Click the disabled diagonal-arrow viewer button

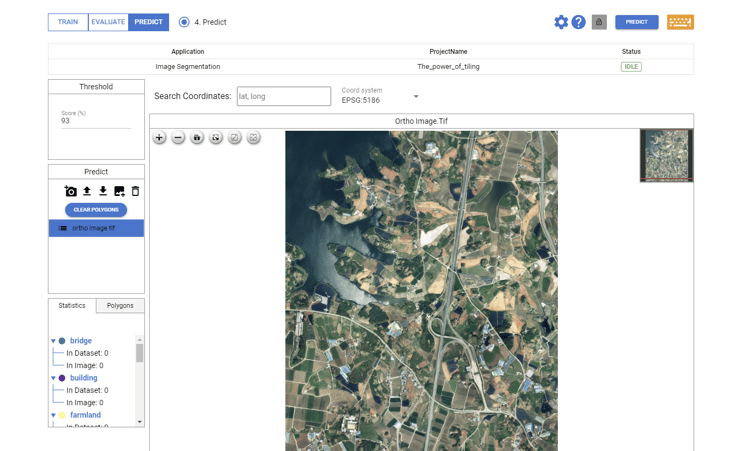point(235,138)
